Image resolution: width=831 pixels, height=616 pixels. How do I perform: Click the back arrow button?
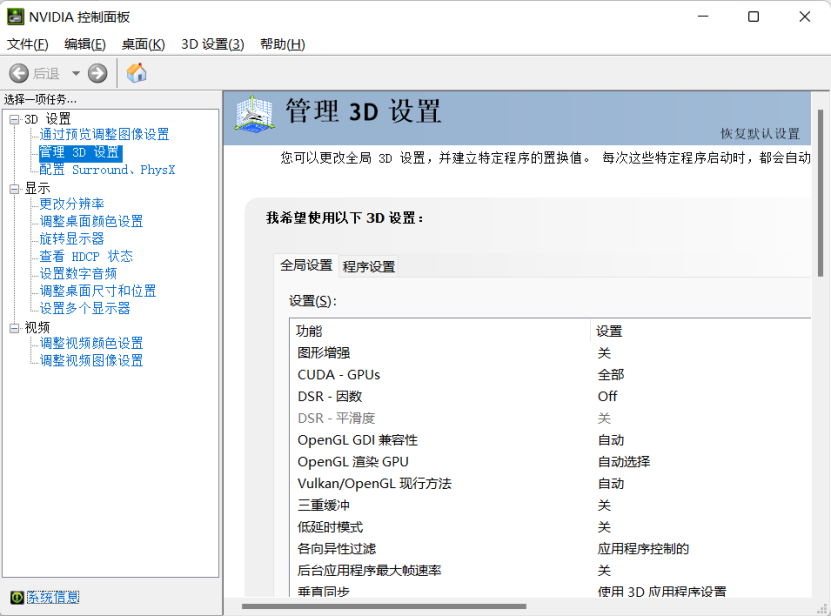point(19,73)
